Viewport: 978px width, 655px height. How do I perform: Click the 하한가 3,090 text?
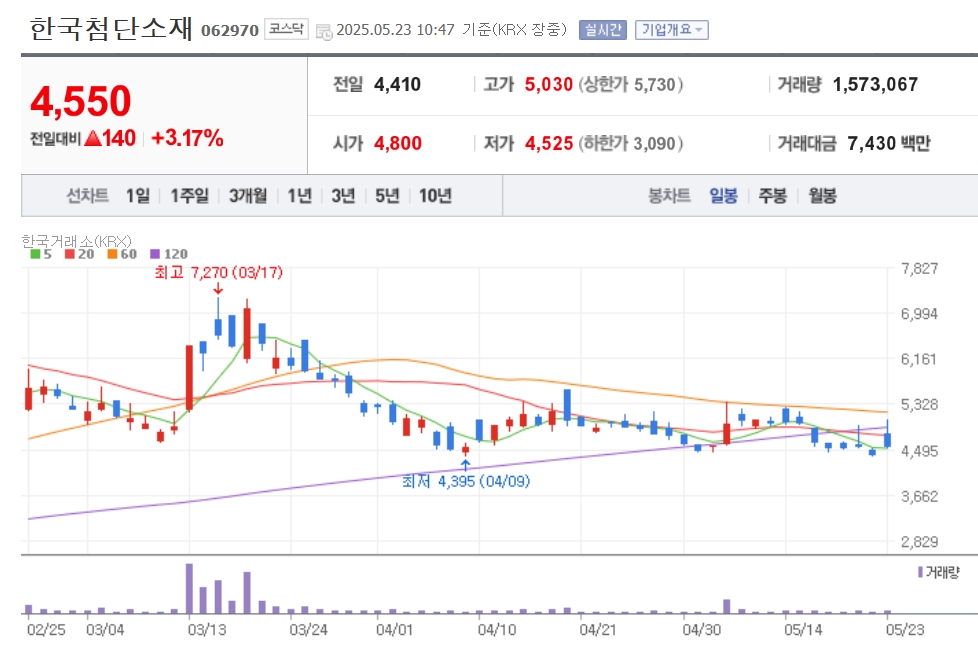click(x=631, y=143)
